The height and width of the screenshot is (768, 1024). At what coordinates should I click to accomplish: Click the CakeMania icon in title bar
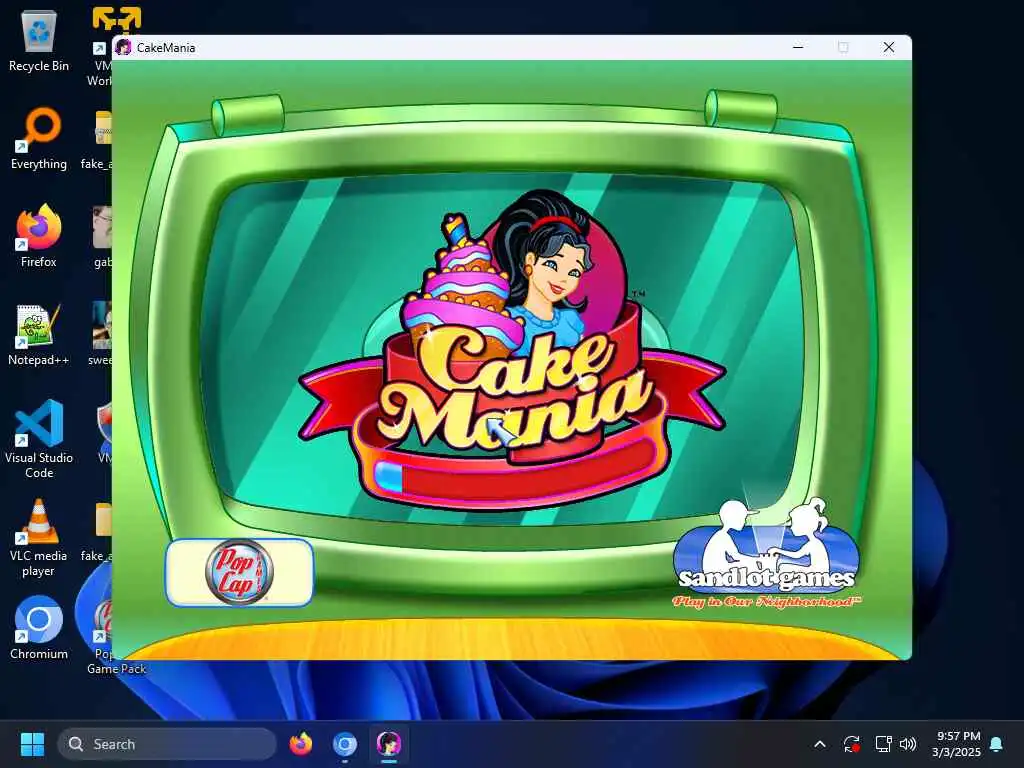(x=123, y=48)
